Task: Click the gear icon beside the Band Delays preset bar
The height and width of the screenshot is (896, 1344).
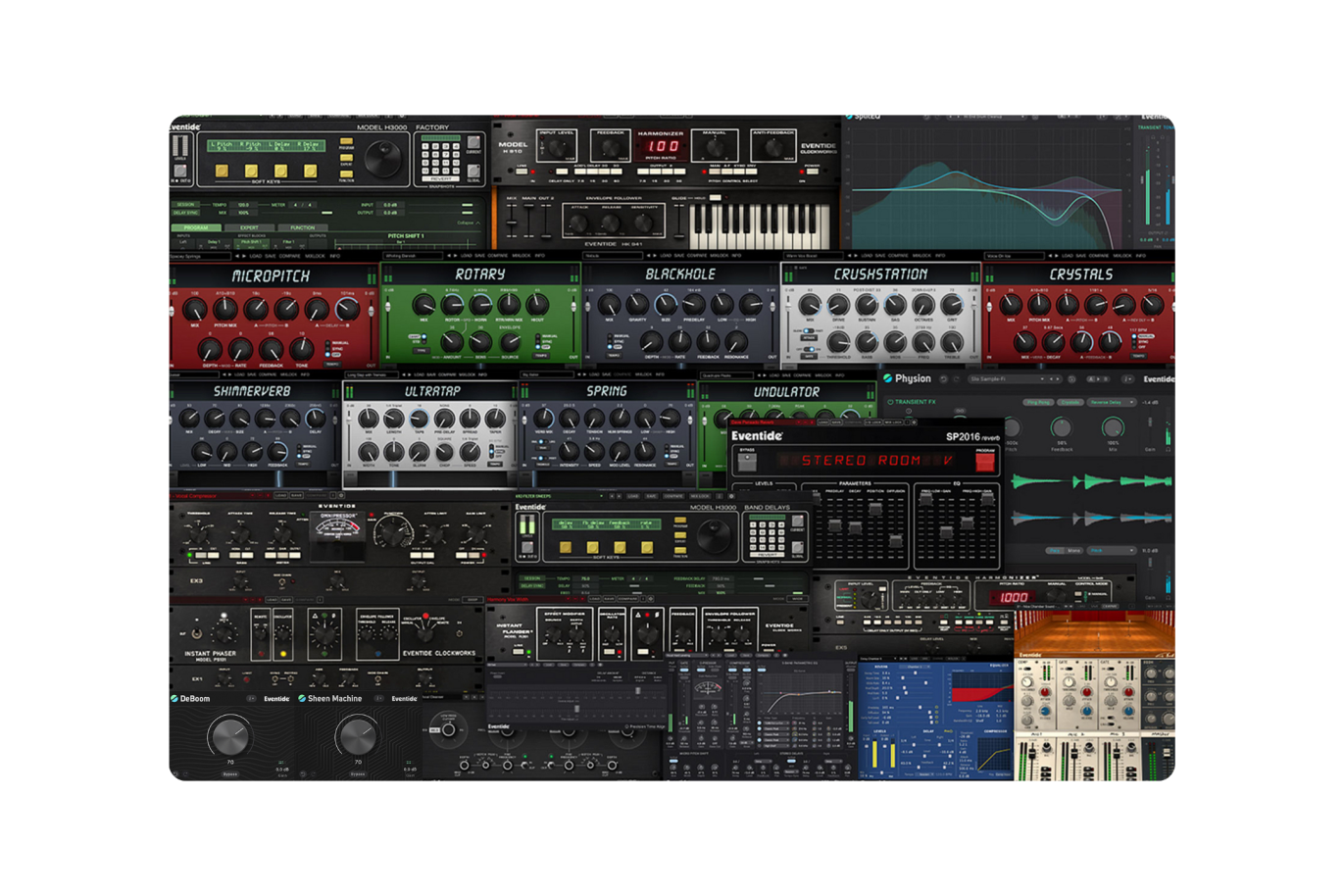Action: [x=730, y=496]
